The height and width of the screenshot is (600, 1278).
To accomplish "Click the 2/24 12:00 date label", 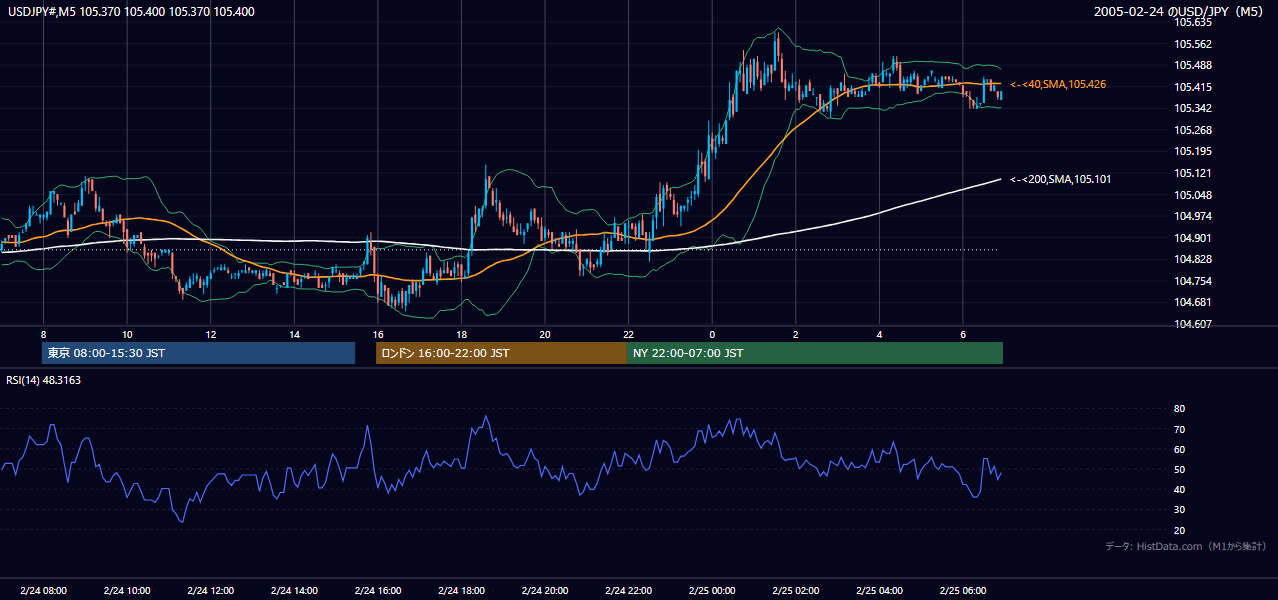I will coord(211,590).
